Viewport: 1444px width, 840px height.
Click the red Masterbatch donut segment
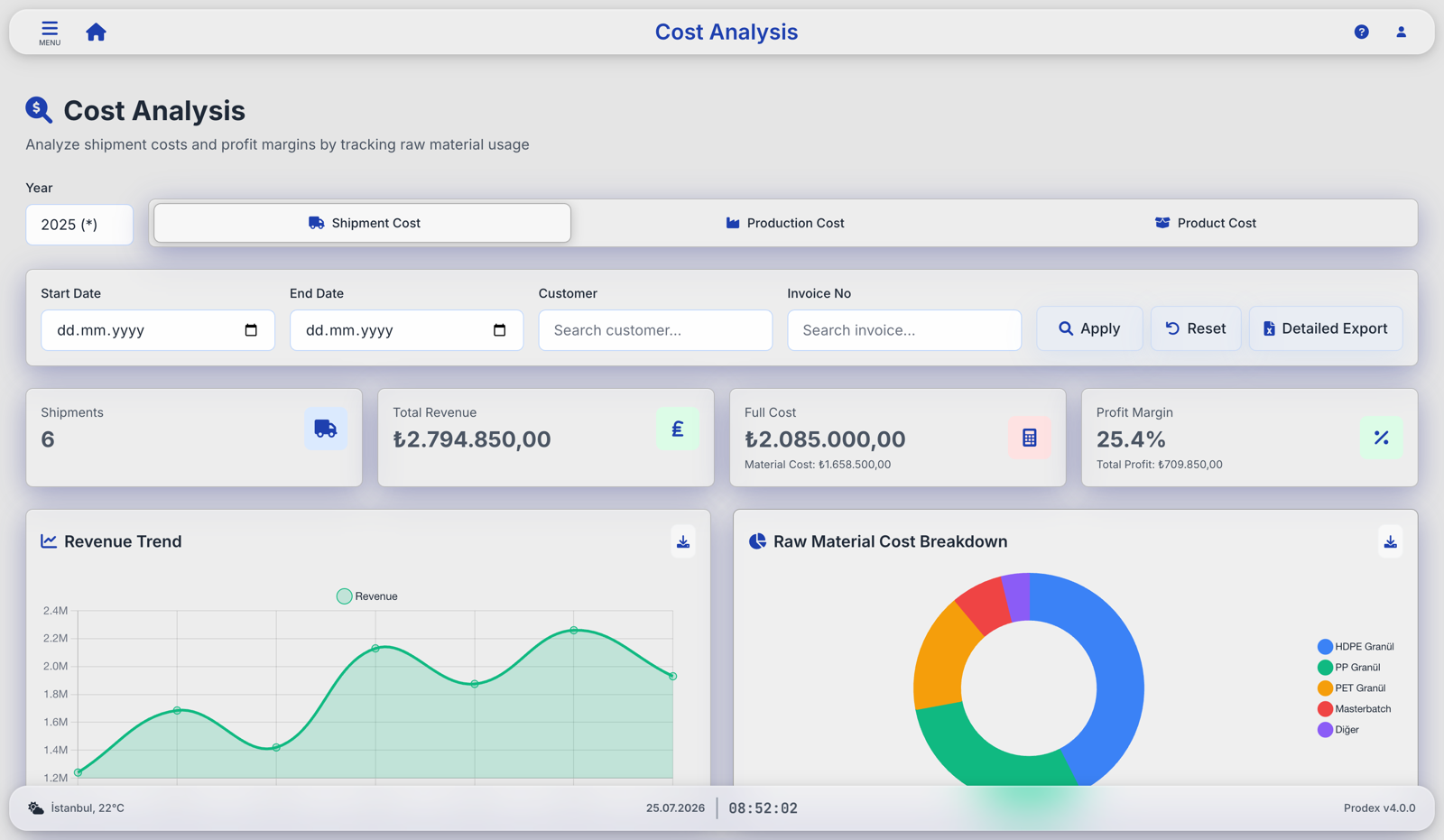pos(987,605)
